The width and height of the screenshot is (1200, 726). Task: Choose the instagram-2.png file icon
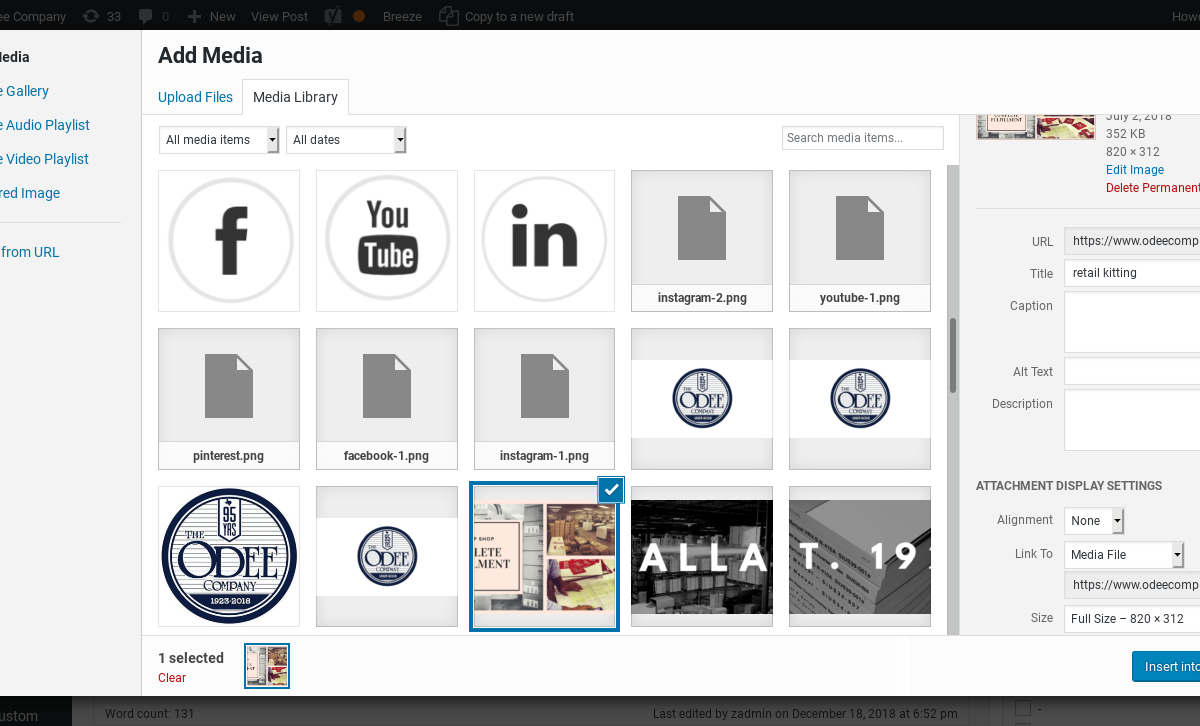coord(702,230)
